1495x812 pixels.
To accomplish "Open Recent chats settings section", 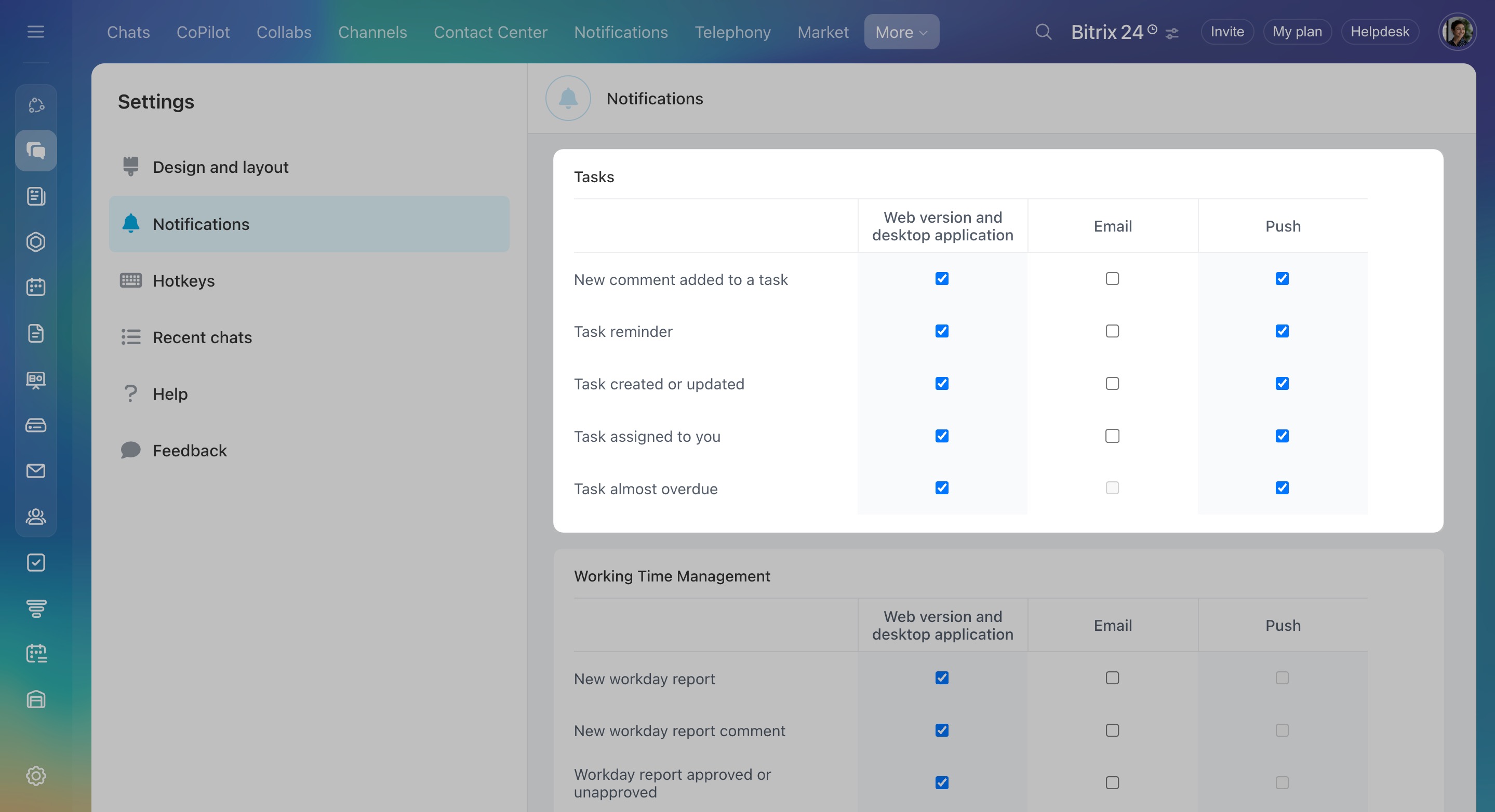I will pyautogui.click(x=309, y=337).
